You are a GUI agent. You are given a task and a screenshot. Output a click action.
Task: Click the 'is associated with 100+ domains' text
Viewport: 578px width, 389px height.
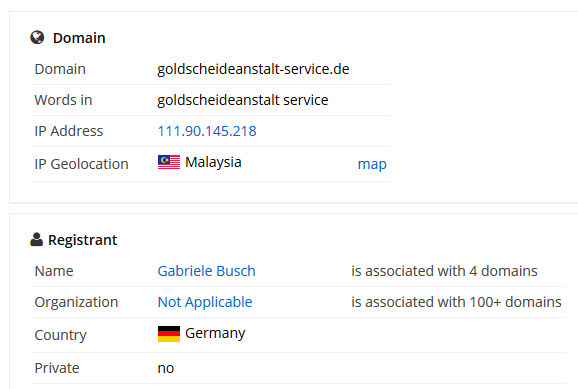click(456, 302)
